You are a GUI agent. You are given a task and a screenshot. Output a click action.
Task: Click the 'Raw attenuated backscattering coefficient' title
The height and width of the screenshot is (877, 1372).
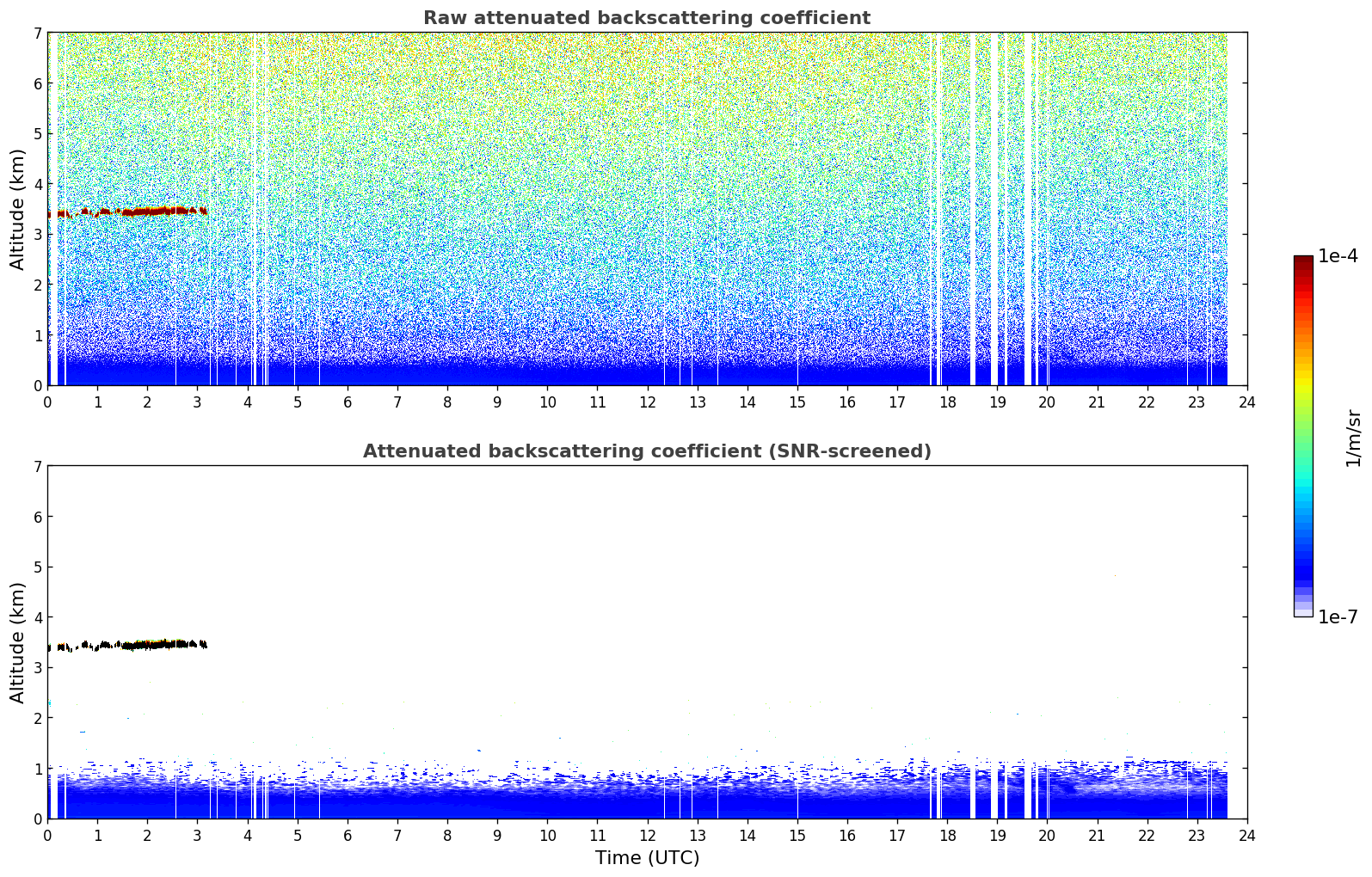coord(647,18)
